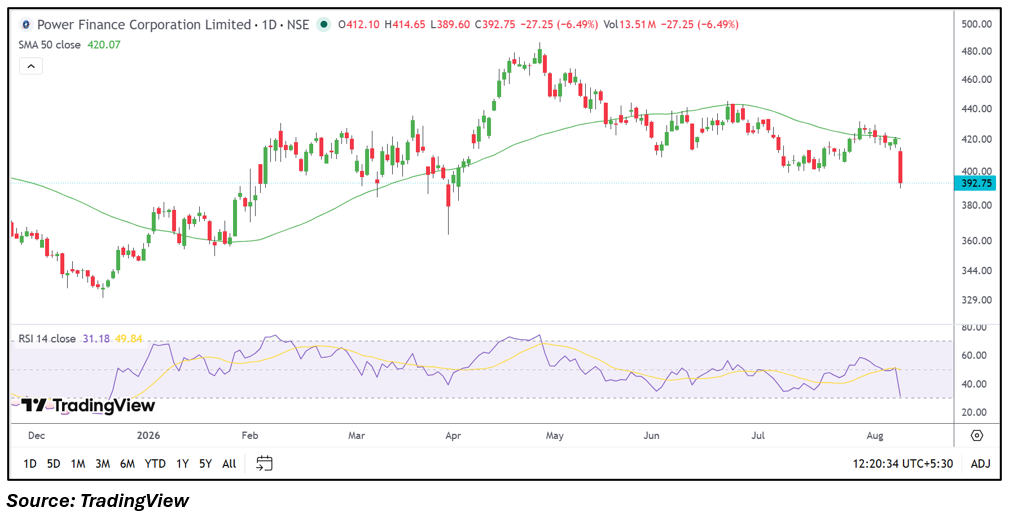
Task: Click the symbol logo icon
Action: (26, 25)
